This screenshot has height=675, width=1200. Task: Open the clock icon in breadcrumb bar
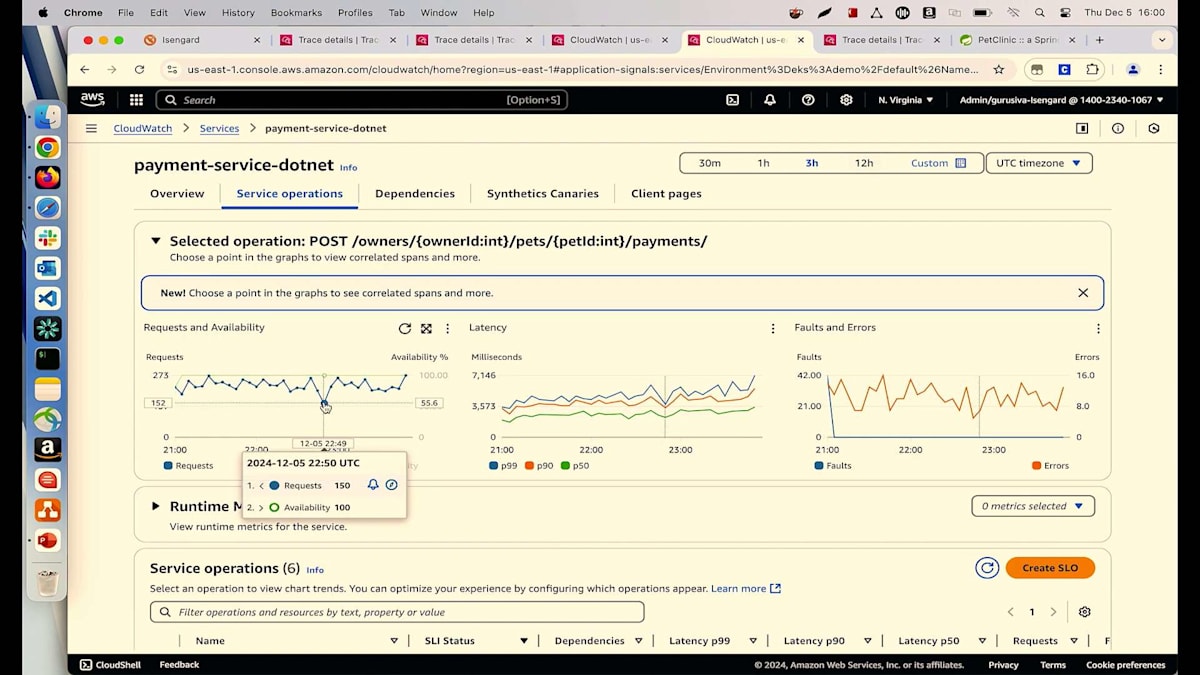pos(1154,128)
